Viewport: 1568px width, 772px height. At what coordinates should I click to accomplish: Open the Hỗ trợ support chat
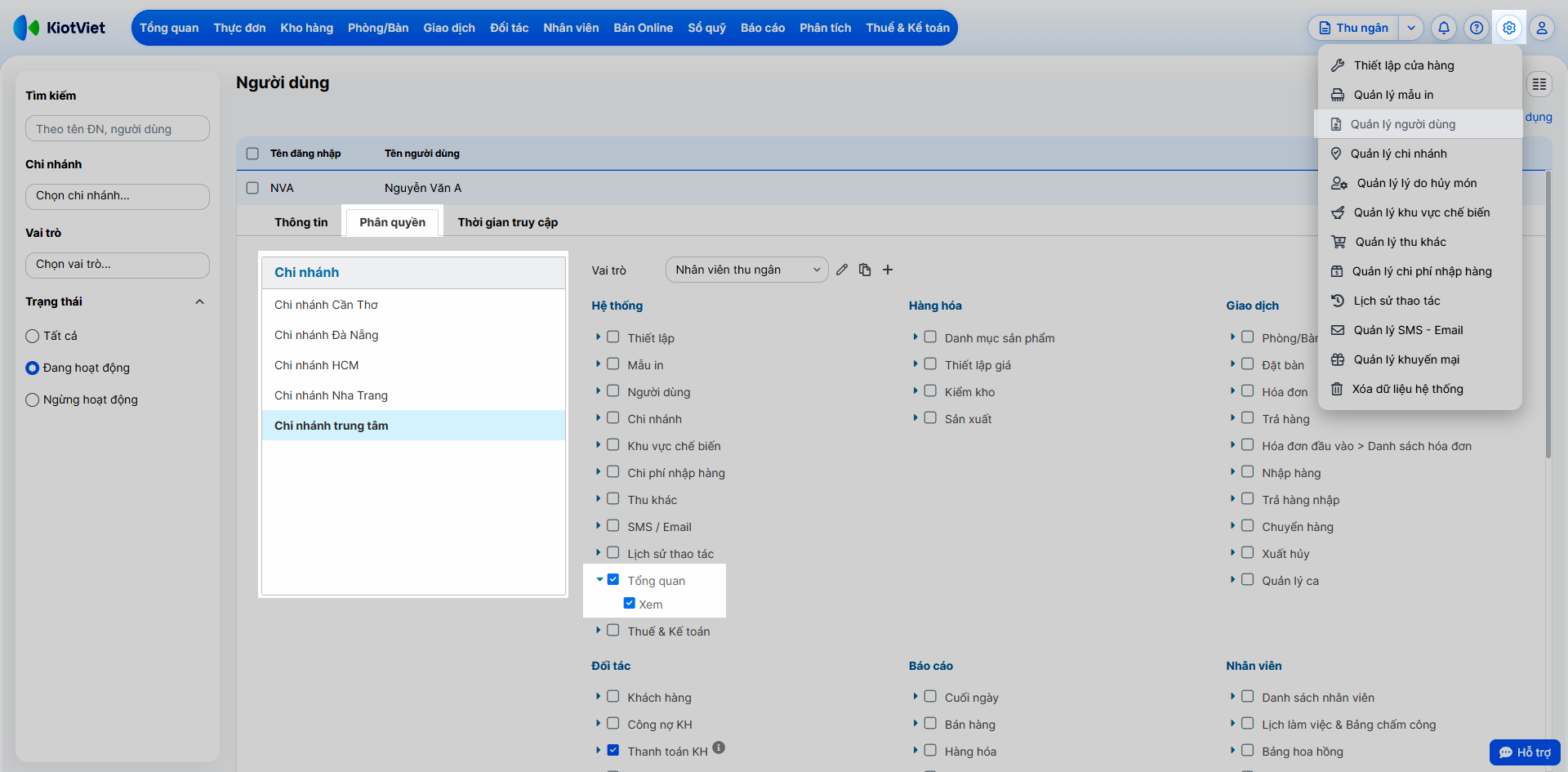click(1525, 752)
